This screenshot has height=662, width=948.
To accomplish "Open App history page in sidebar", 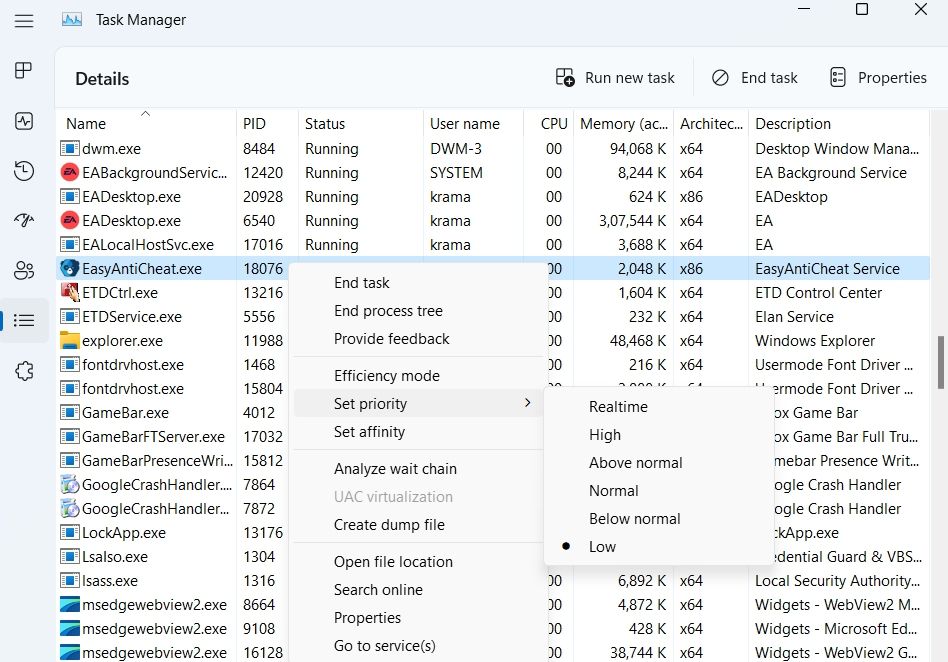I will point(24,171).
